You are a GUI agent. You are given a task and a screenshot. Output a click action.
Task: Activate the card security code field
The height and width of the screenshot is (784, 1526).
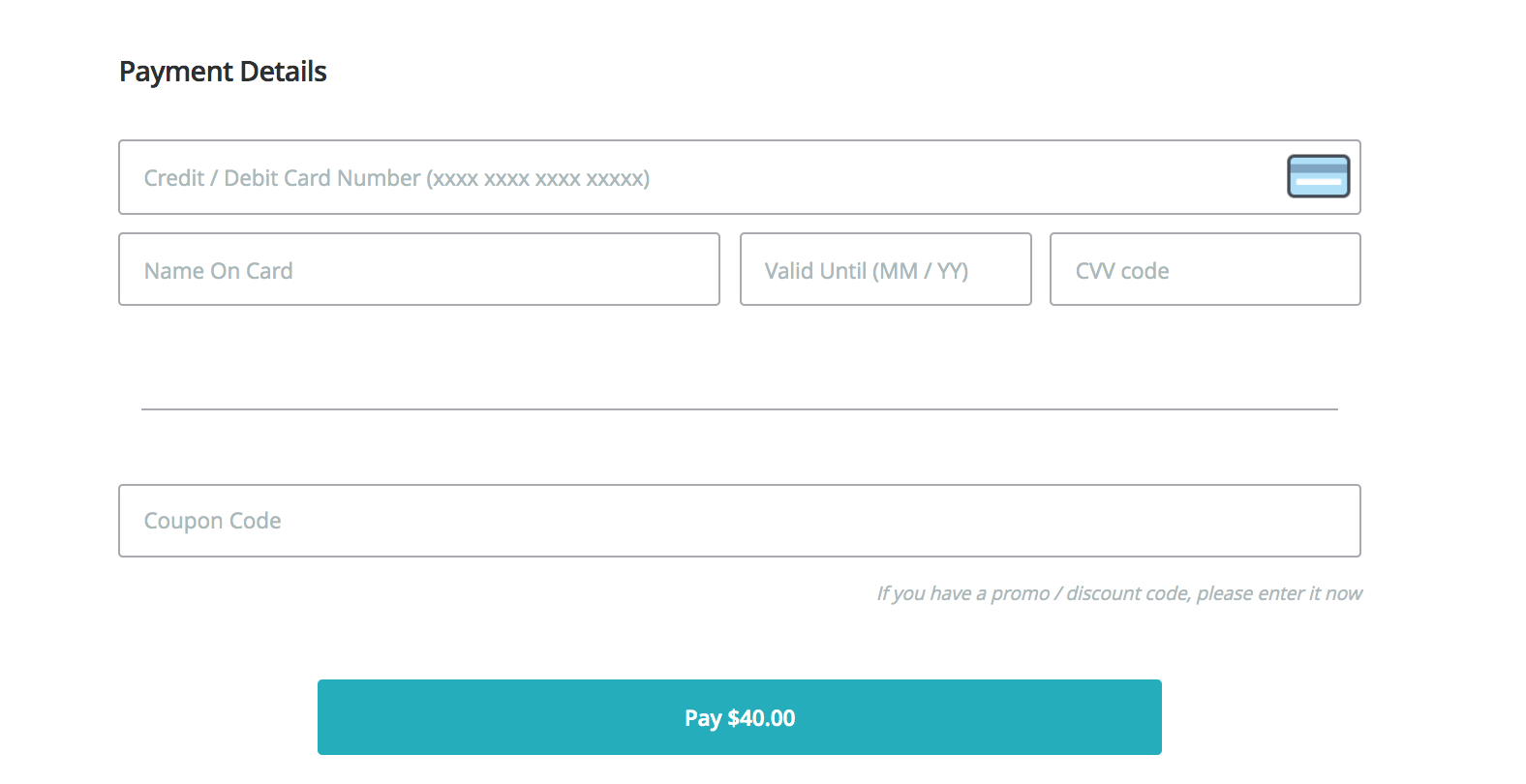click(1205, 270)
